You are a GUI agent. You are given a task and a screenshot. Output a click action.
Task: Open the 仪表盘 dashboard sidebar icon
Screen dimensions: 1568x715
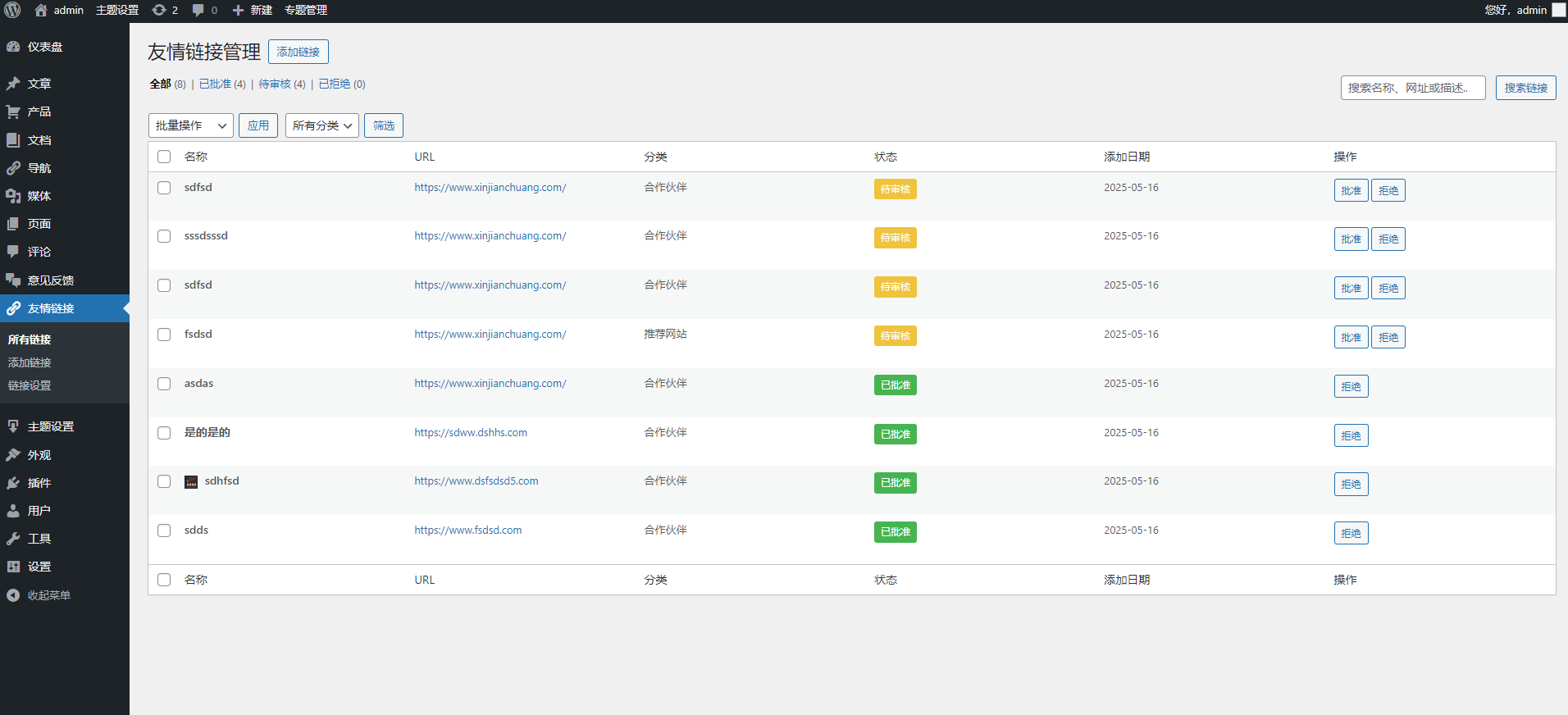[14, 47]
